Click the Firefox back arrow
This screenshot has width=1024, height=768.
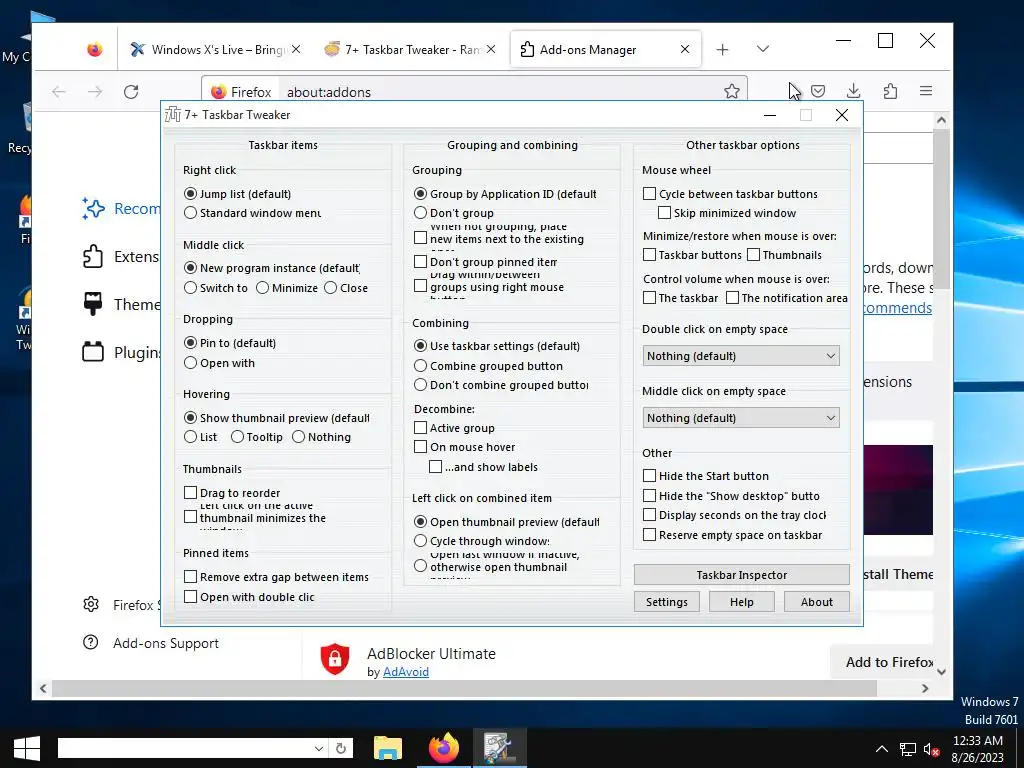point(59,91)
